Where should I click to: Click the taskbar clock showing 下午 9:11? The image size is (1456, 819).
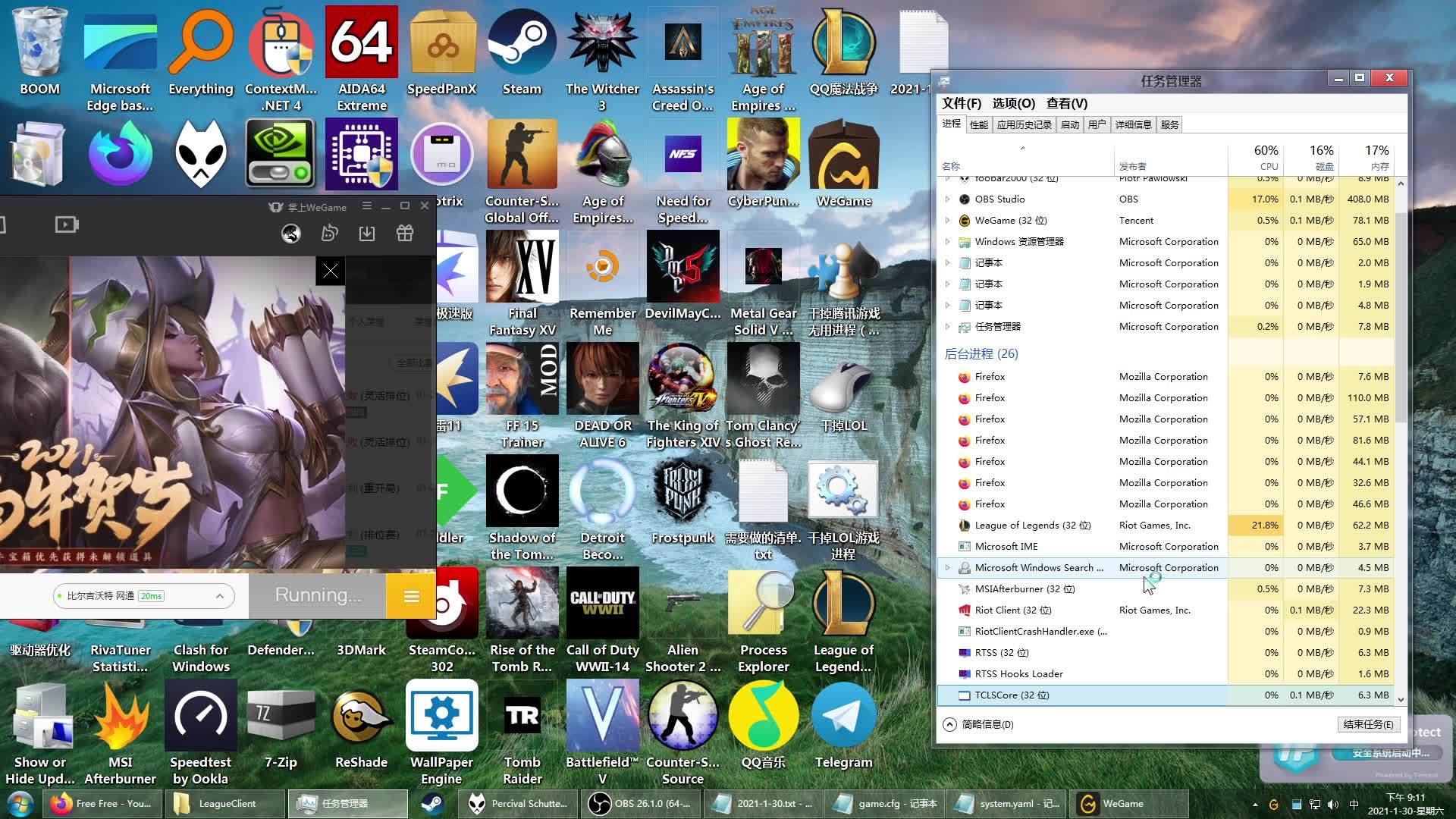(x=1405, y=805)
